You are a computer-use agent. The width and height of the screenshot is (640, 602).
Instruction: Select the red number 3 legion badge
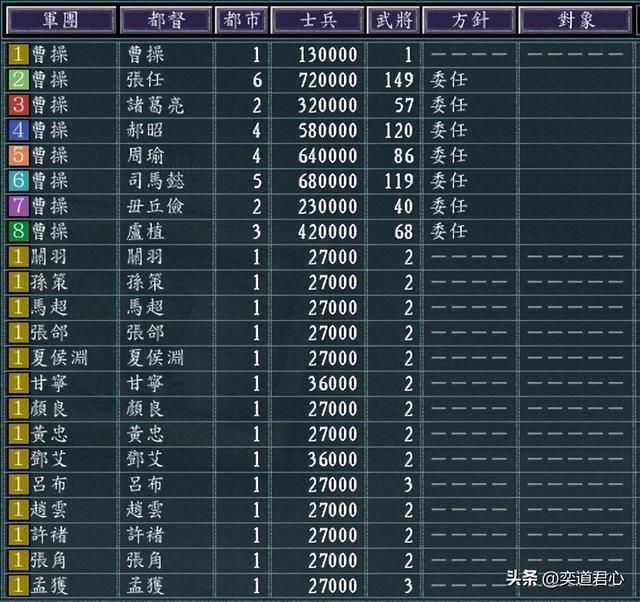click(x=18, y=105)
